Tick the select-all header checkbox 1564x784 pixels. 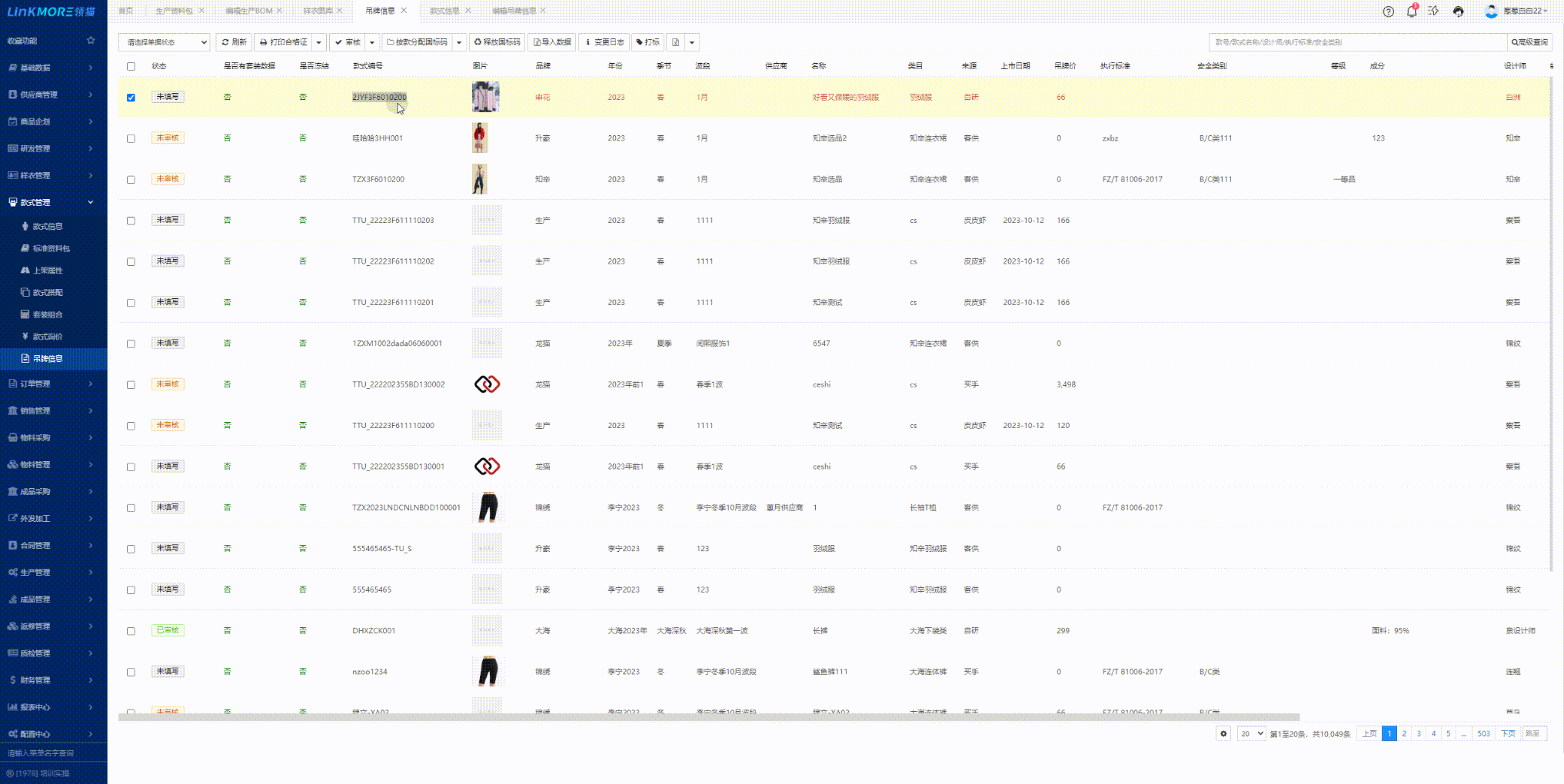pos(131,66)
